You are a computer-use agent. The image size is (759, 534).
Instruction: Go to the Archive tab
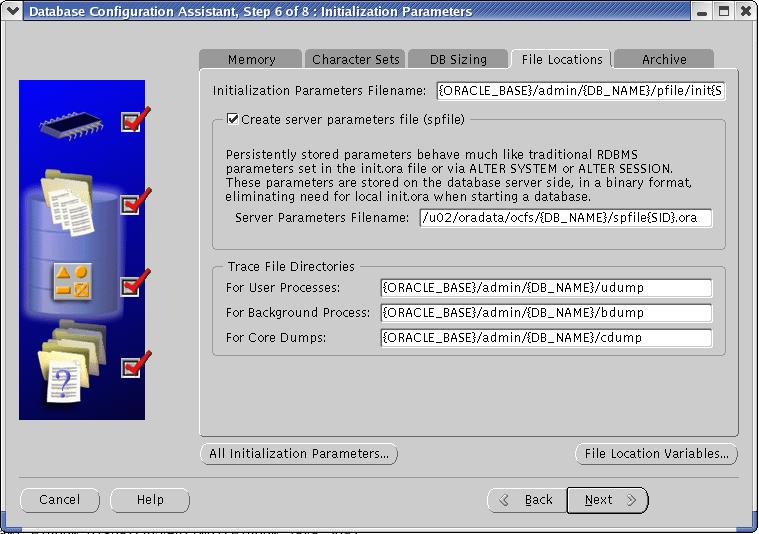click(664, 59)
